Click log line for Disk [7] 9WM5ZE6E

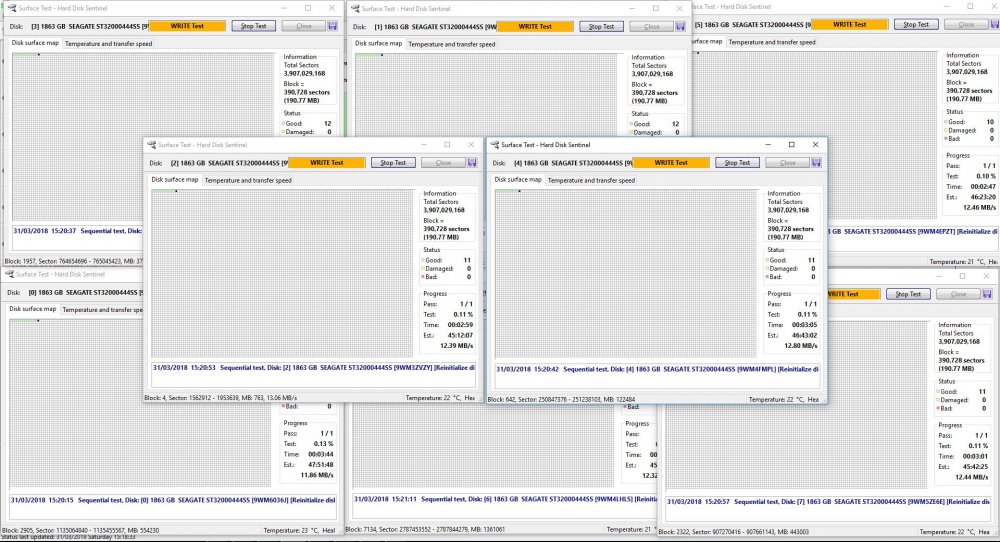tap(828, 502)
